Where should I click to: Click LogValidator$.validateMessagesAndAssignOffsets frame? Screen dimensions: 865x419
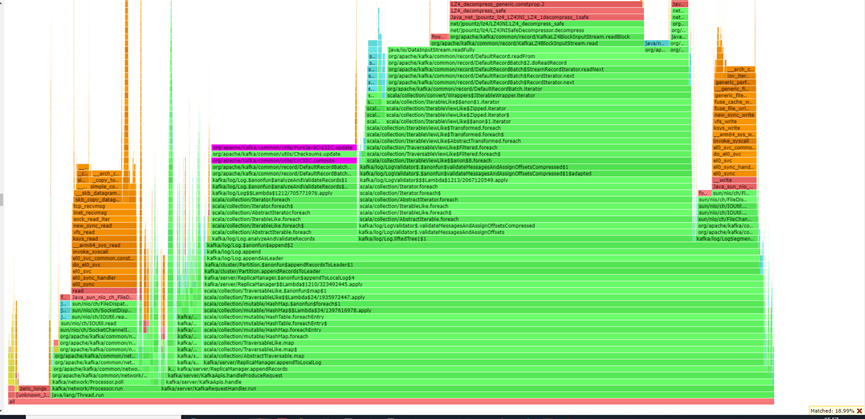pos(525,232)
